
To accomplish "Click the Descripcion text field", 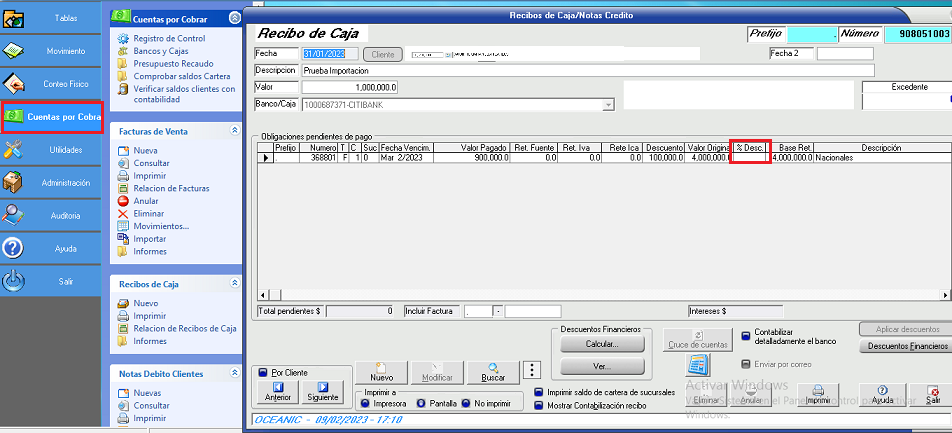I will [x=587, y=71].
